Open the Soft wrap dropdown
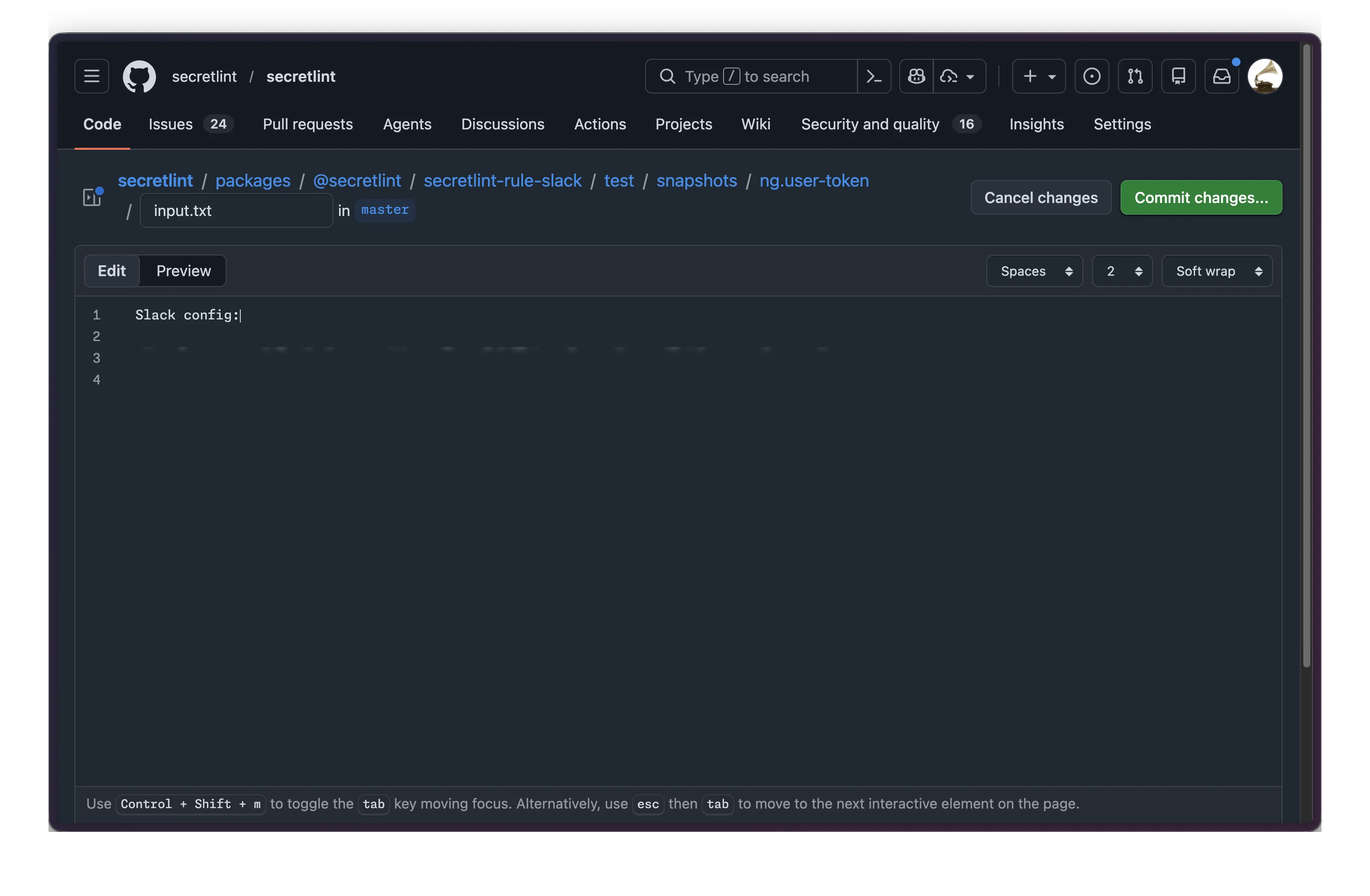 [1217, 271]
